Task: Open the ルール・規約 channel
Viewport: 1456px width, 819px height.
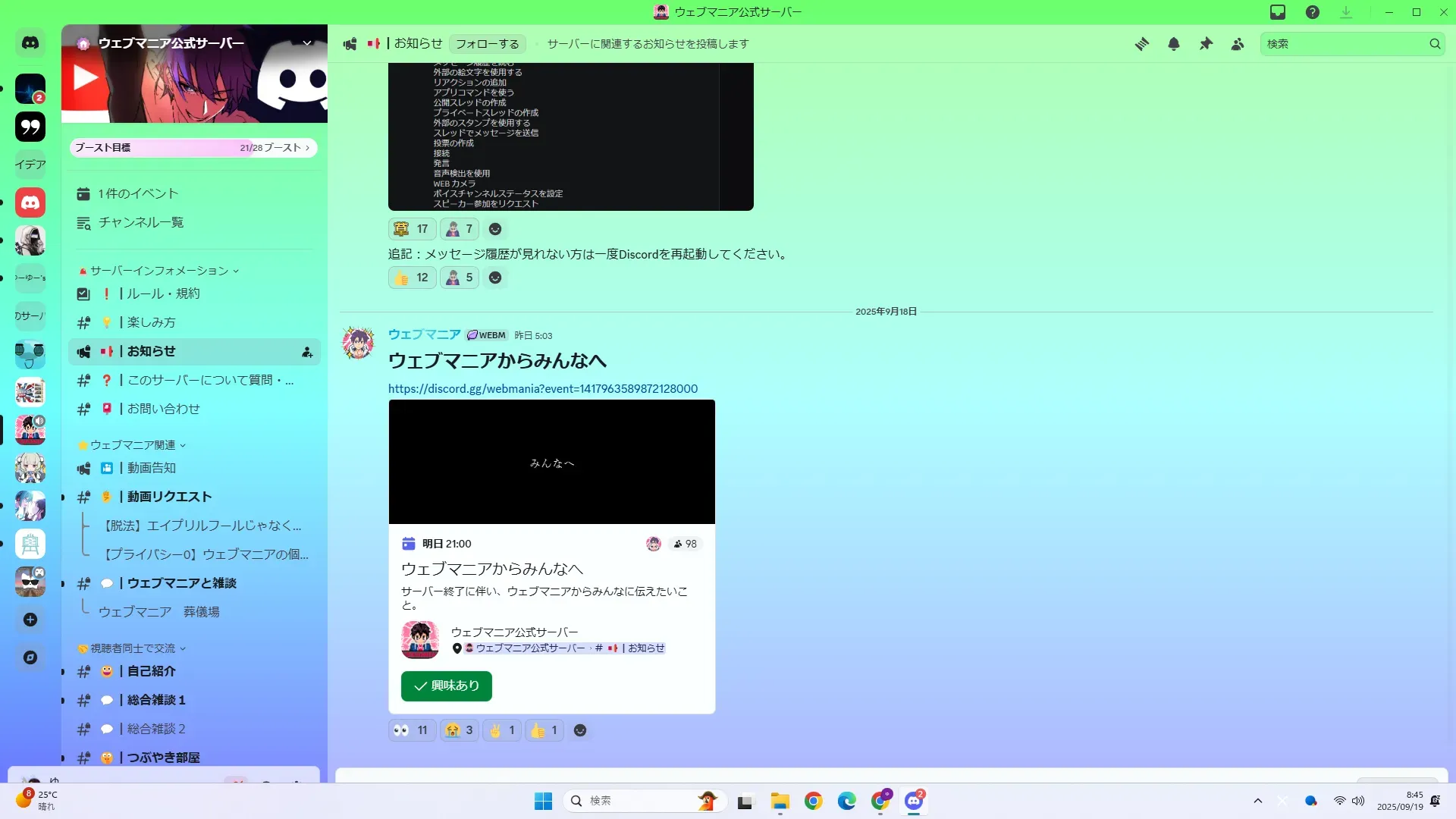Action: (163, 293)
